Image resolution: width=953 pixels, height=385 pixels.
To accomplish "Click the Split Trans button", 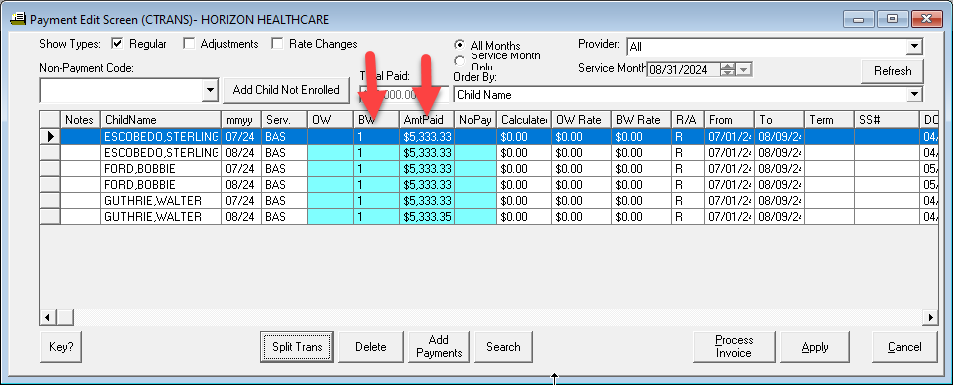I will pos(297,347).
